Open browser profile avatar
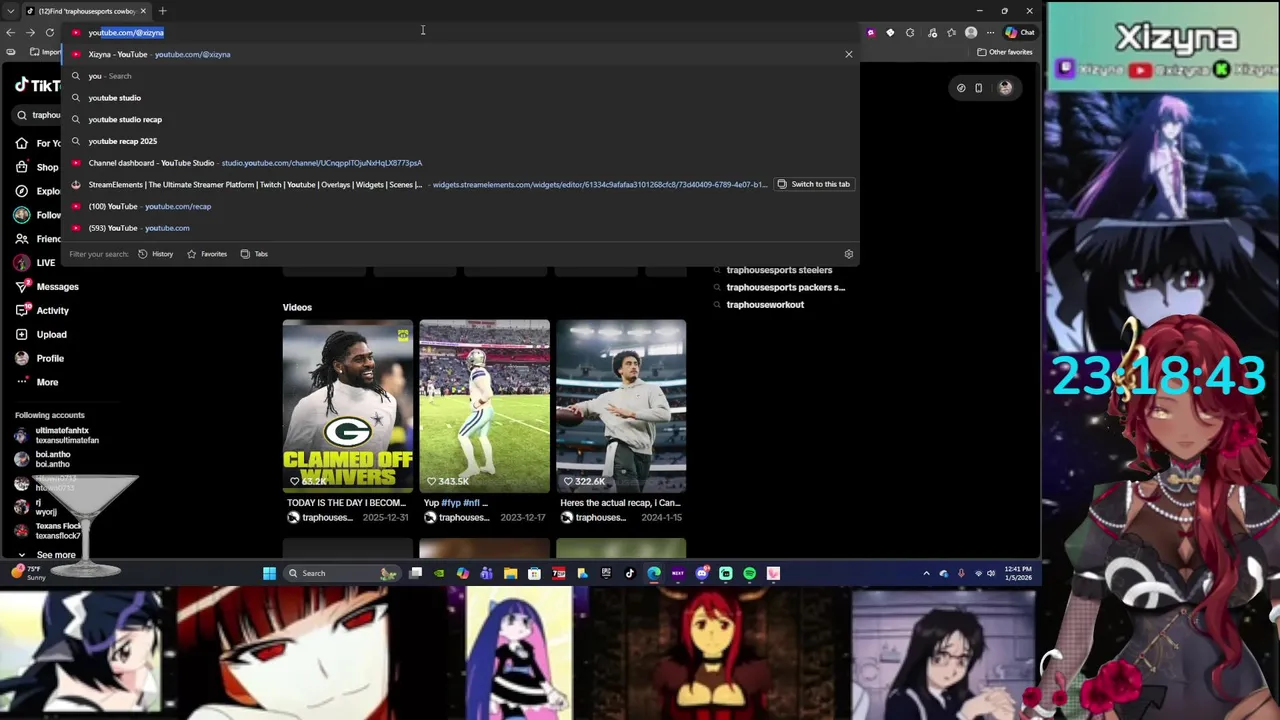 click(x=970, y=32)
